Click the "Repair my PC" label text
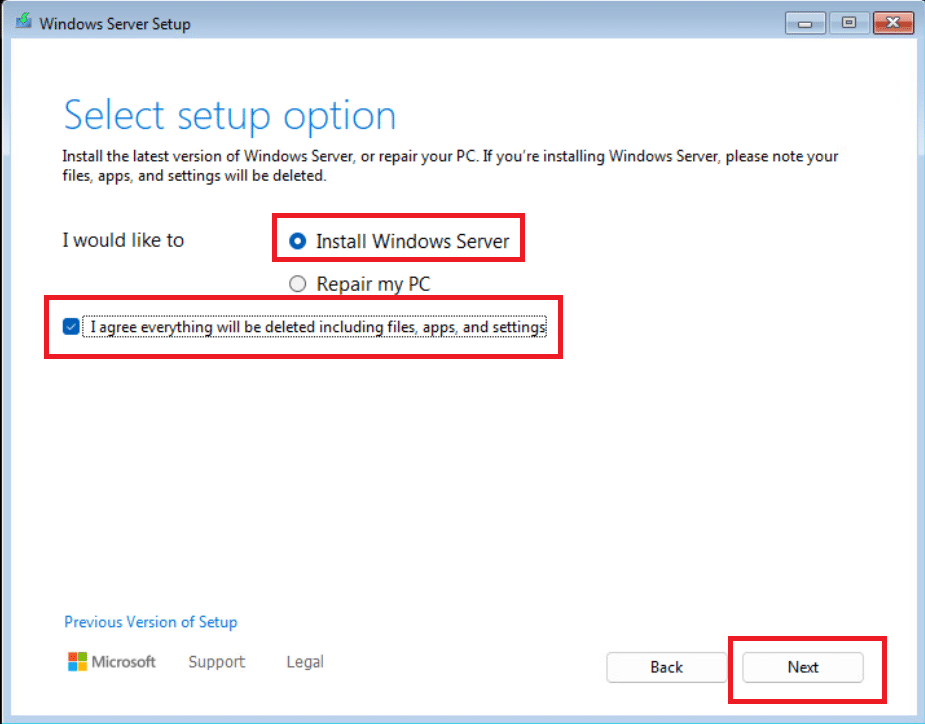This screenshot has height=724, width=925. 373,285
